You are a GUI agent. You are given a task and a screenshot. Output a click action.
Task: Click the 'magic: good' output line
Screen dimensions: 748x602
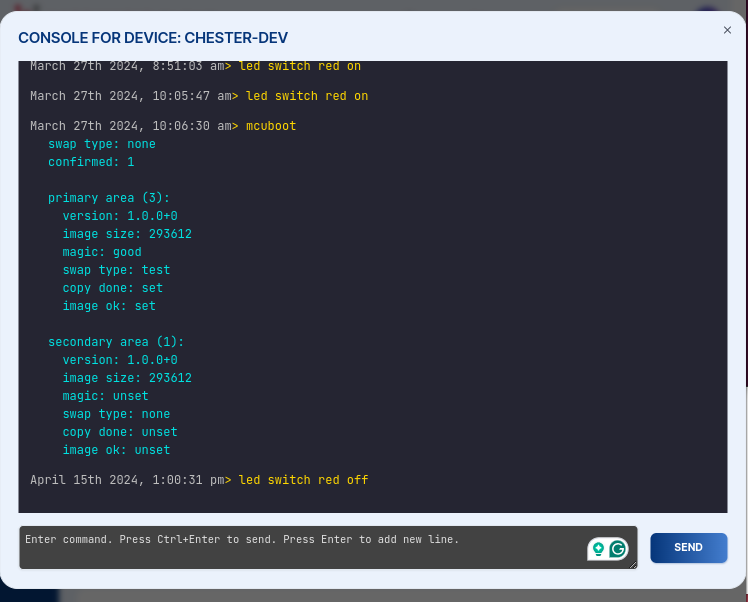click(102, 252)
